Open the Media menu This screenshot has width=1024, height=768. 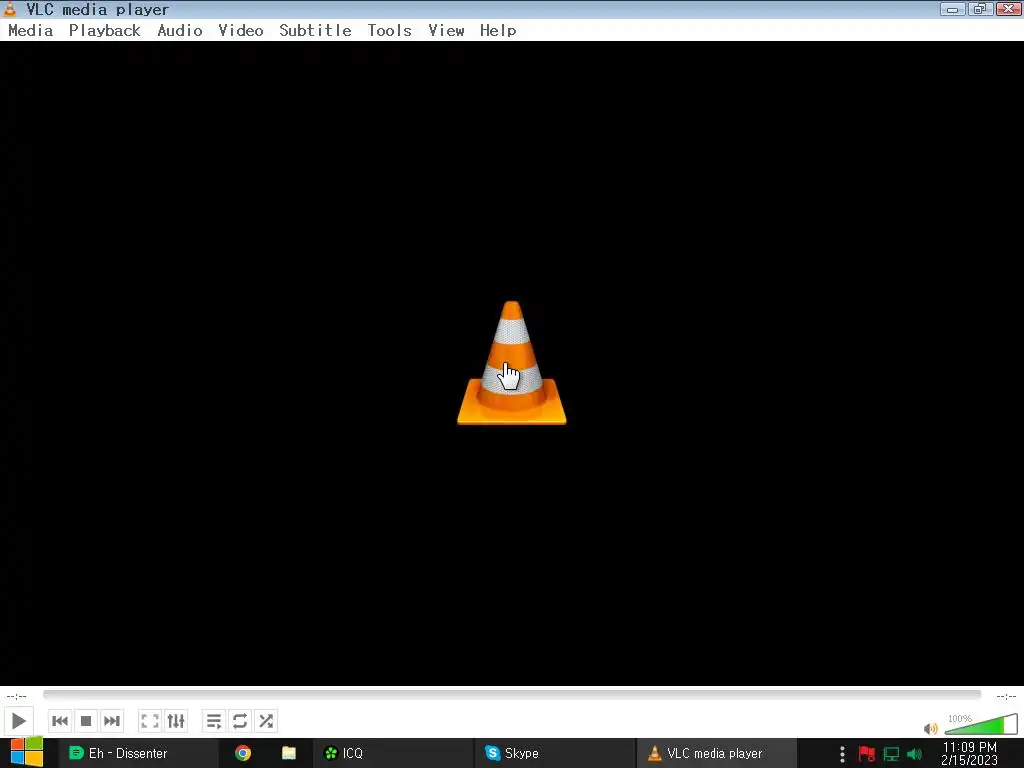click(x=31, y=31)
